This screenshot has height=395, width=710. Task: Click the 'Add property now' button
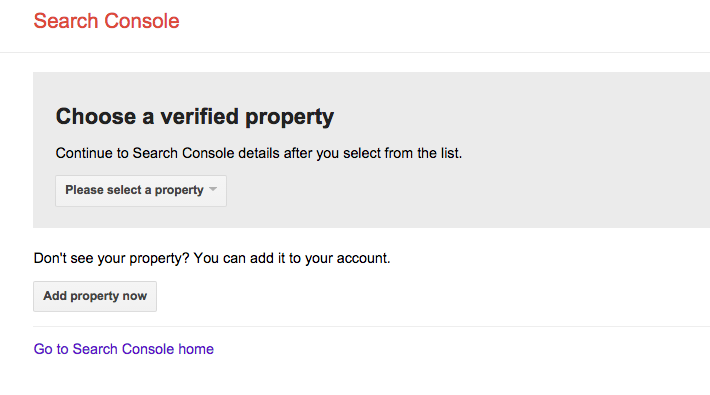pyautogui.click(x=95, y=296)
